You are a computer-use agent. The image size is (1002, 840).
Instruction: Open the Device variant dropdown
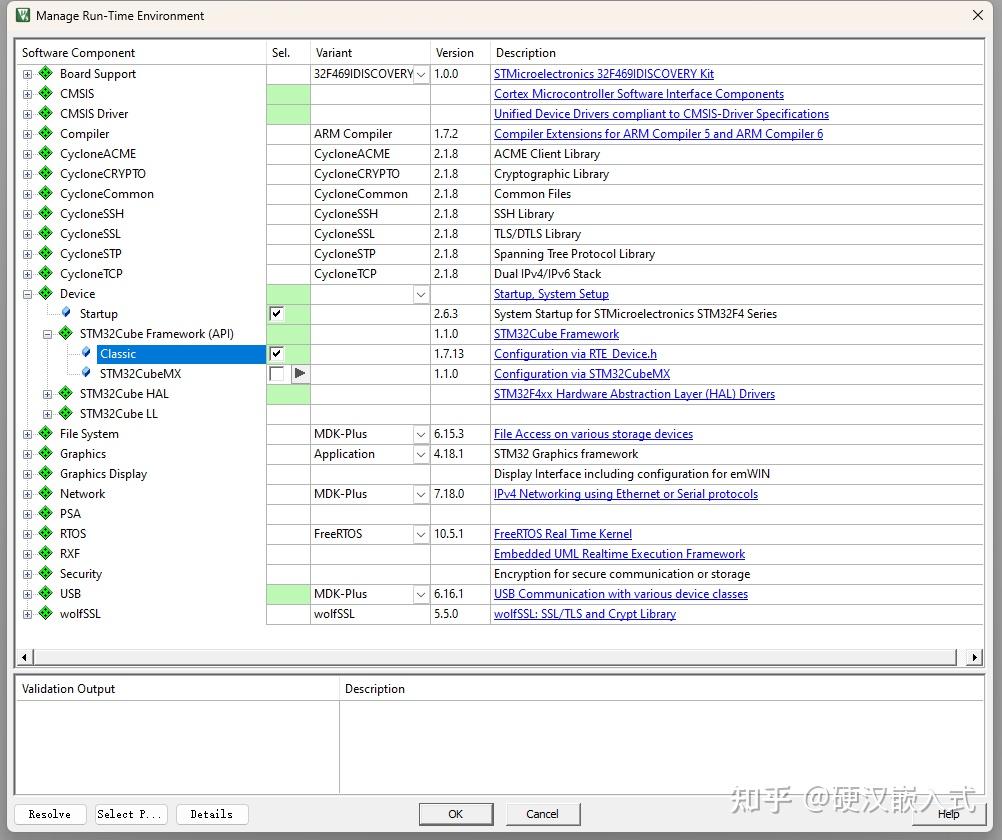420,294
